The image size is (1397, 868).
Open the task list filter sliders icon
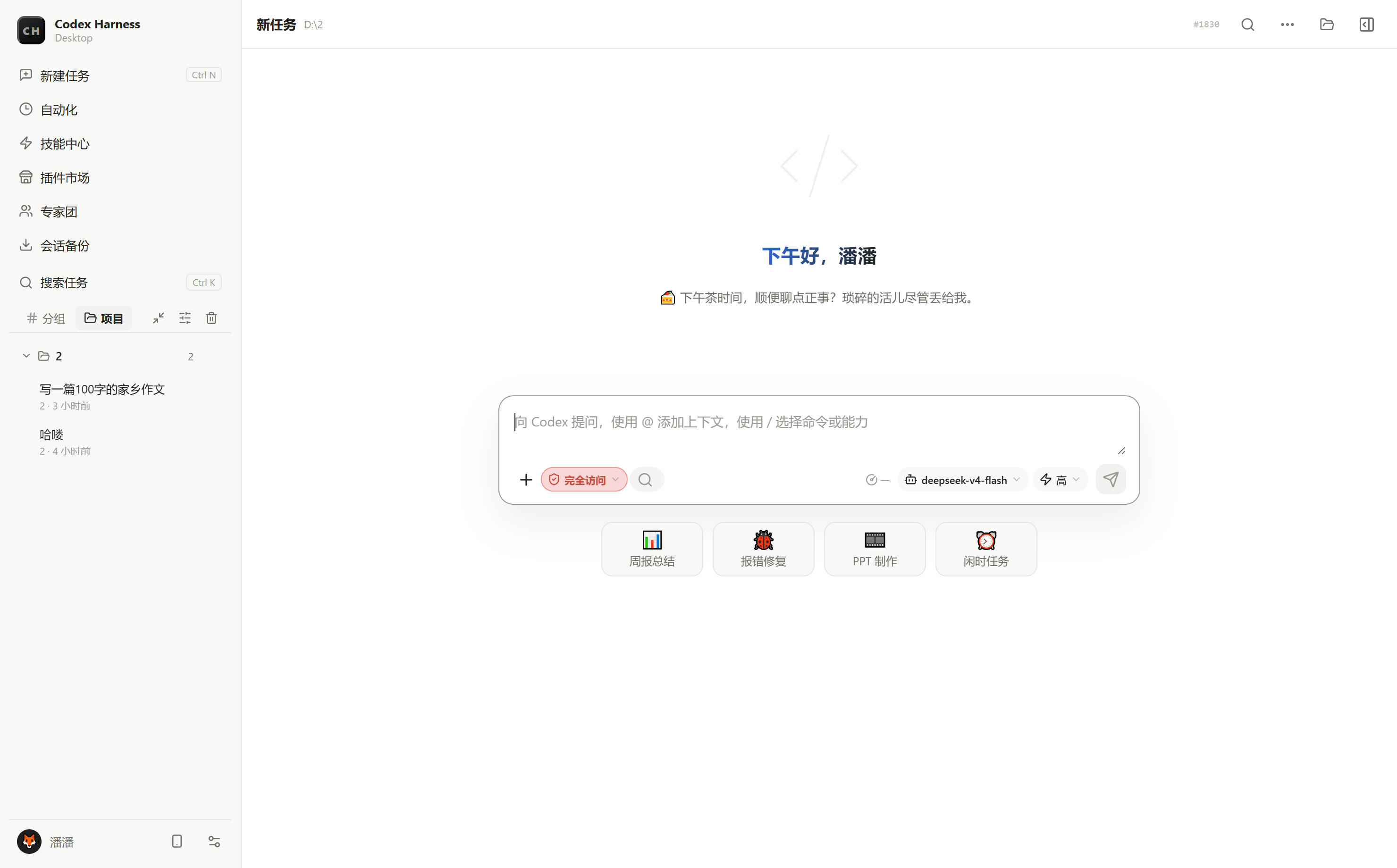[x=185, y=318]
